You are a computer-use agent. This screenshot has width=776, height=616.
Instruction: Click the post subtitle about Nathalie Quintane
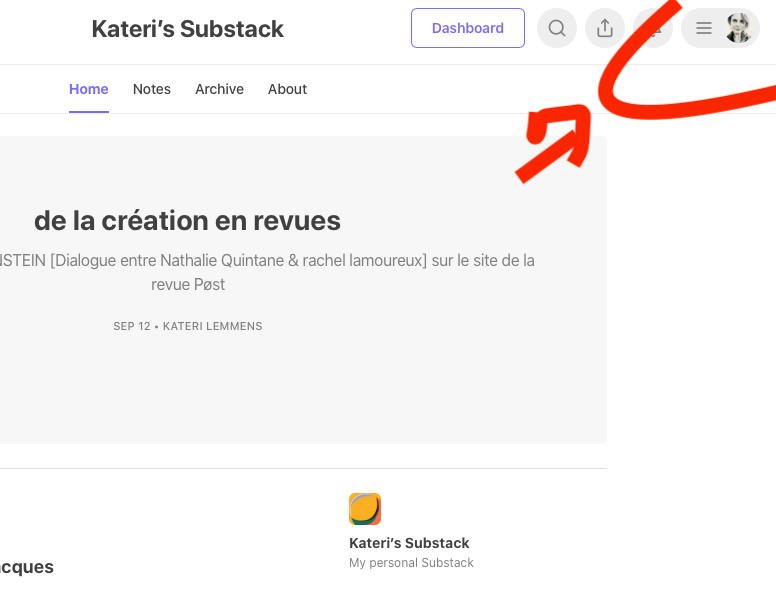[x=267, y=272]
